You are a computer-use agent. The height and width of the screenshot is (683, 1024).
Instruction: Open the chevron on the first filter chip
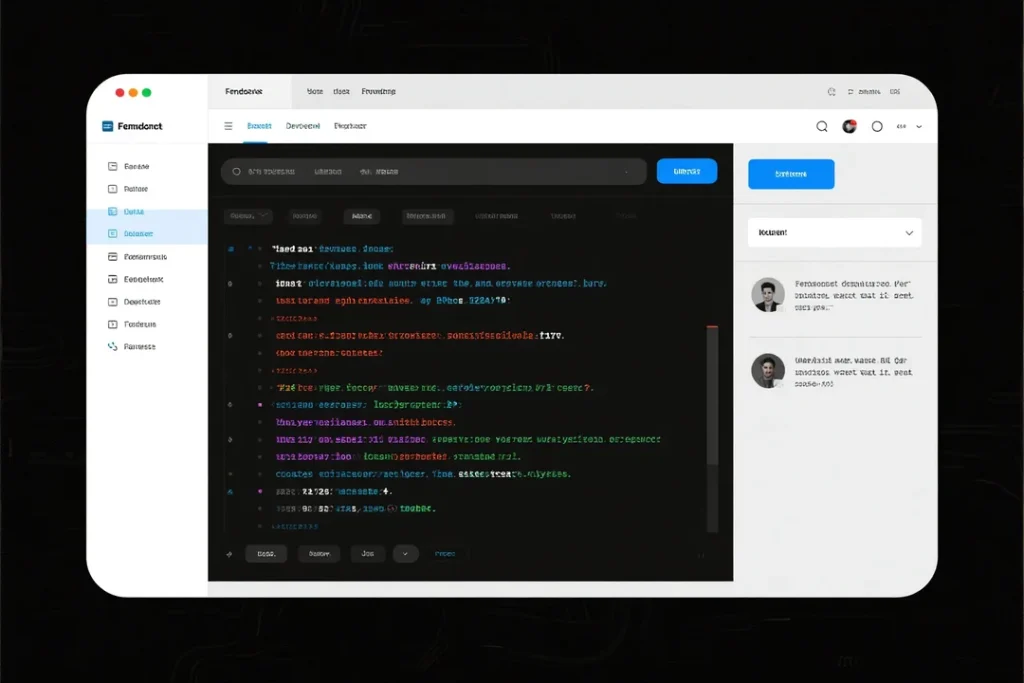(264, 216)
